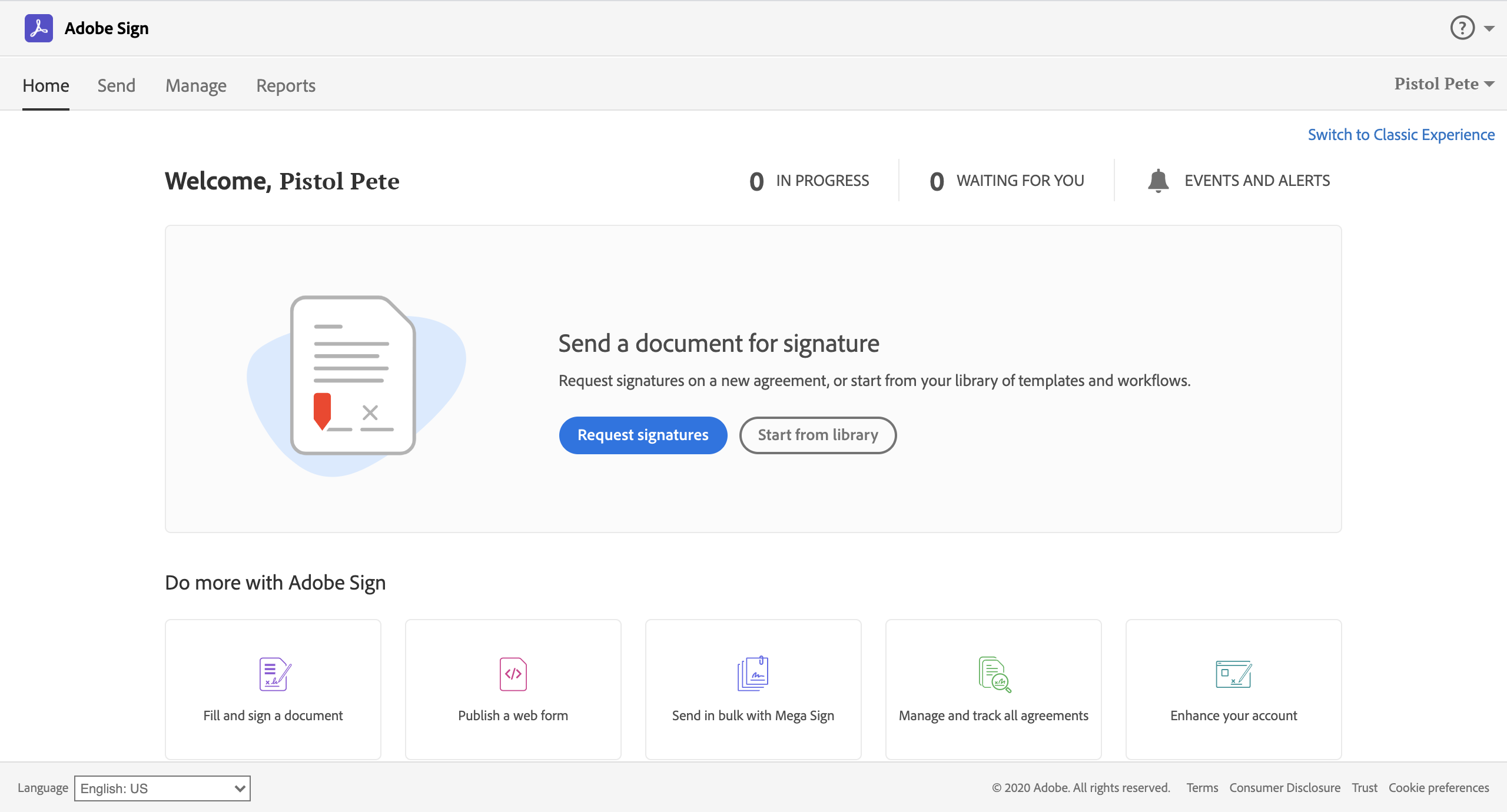Choose Send in bulk with Mega Sign label

[753, 716]
